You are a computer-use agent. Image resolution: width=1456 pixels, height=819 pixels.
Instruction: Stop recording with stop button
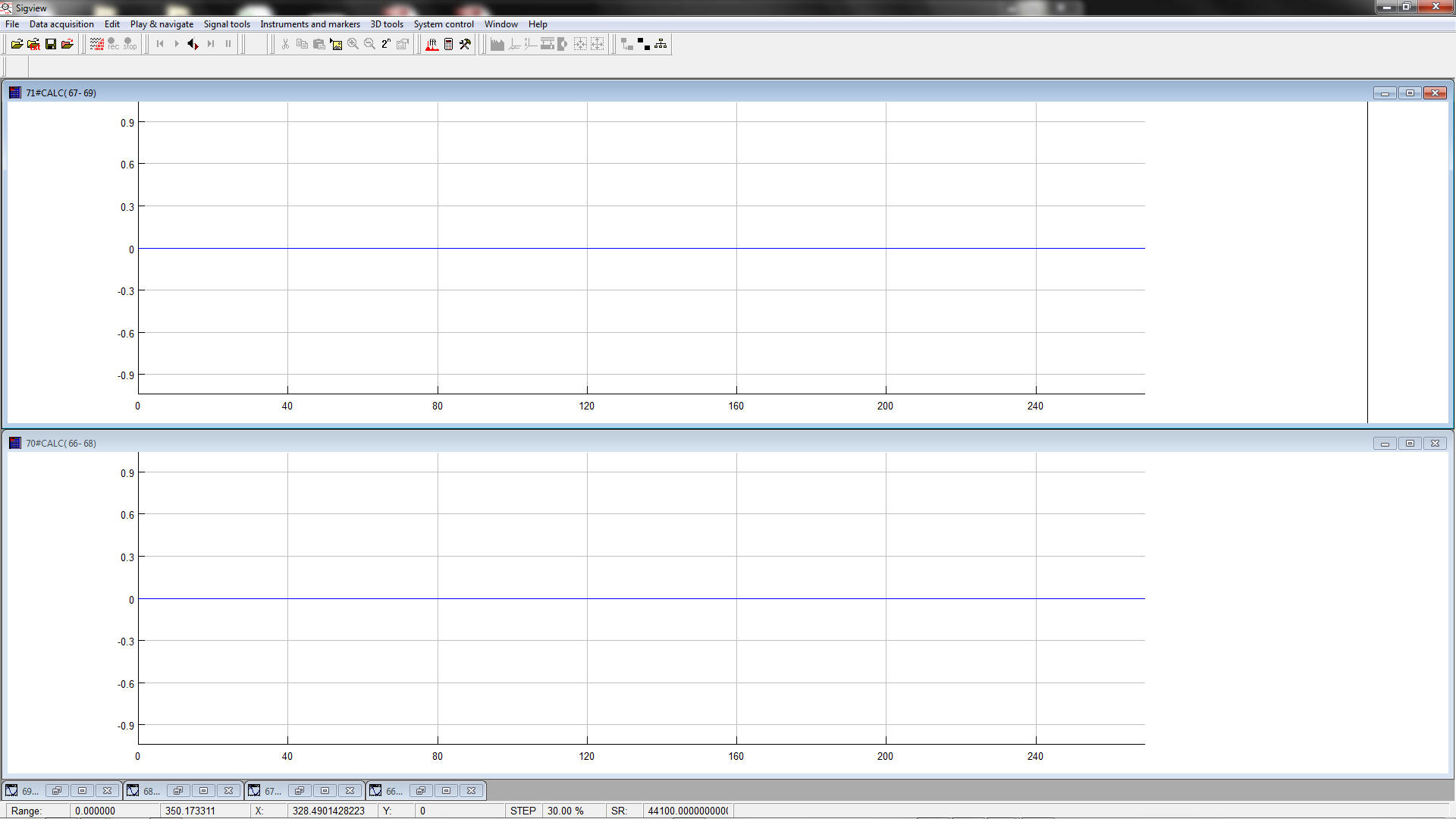130,44
